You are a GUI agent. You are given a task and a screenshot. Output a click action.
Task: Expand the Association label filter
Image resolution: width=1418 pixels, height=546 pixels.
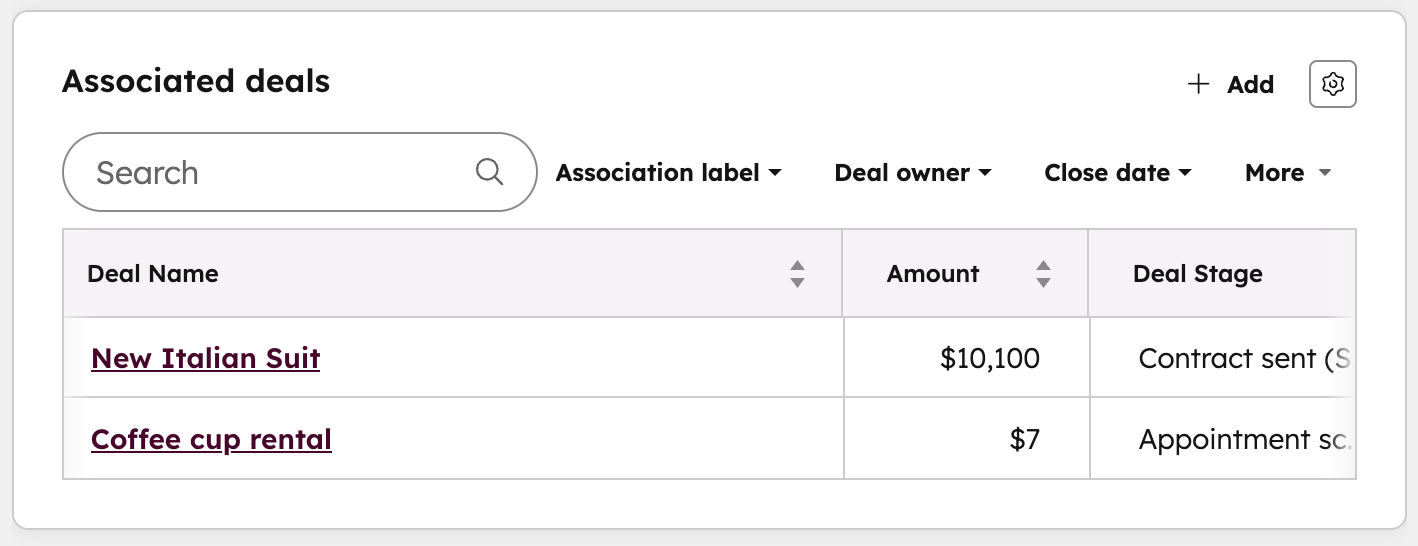[668, 173]
